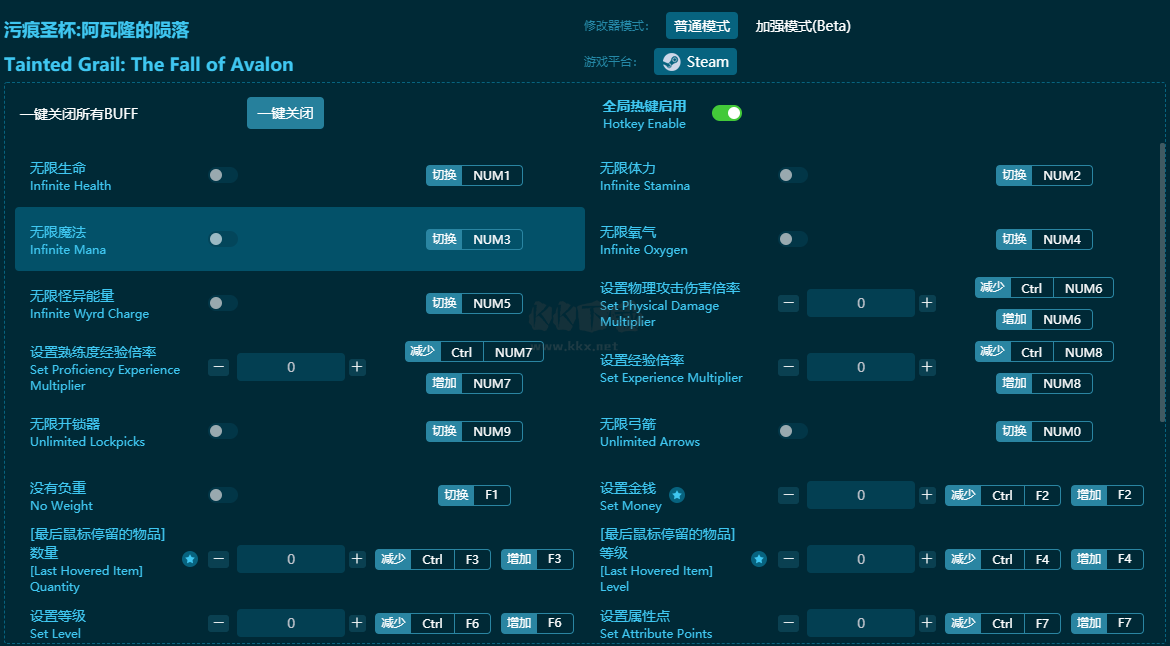Decrease Proficiency Experience Multiplier with minus
The height and width of the screenshot is (646, 1170).
tap(219, 367)
